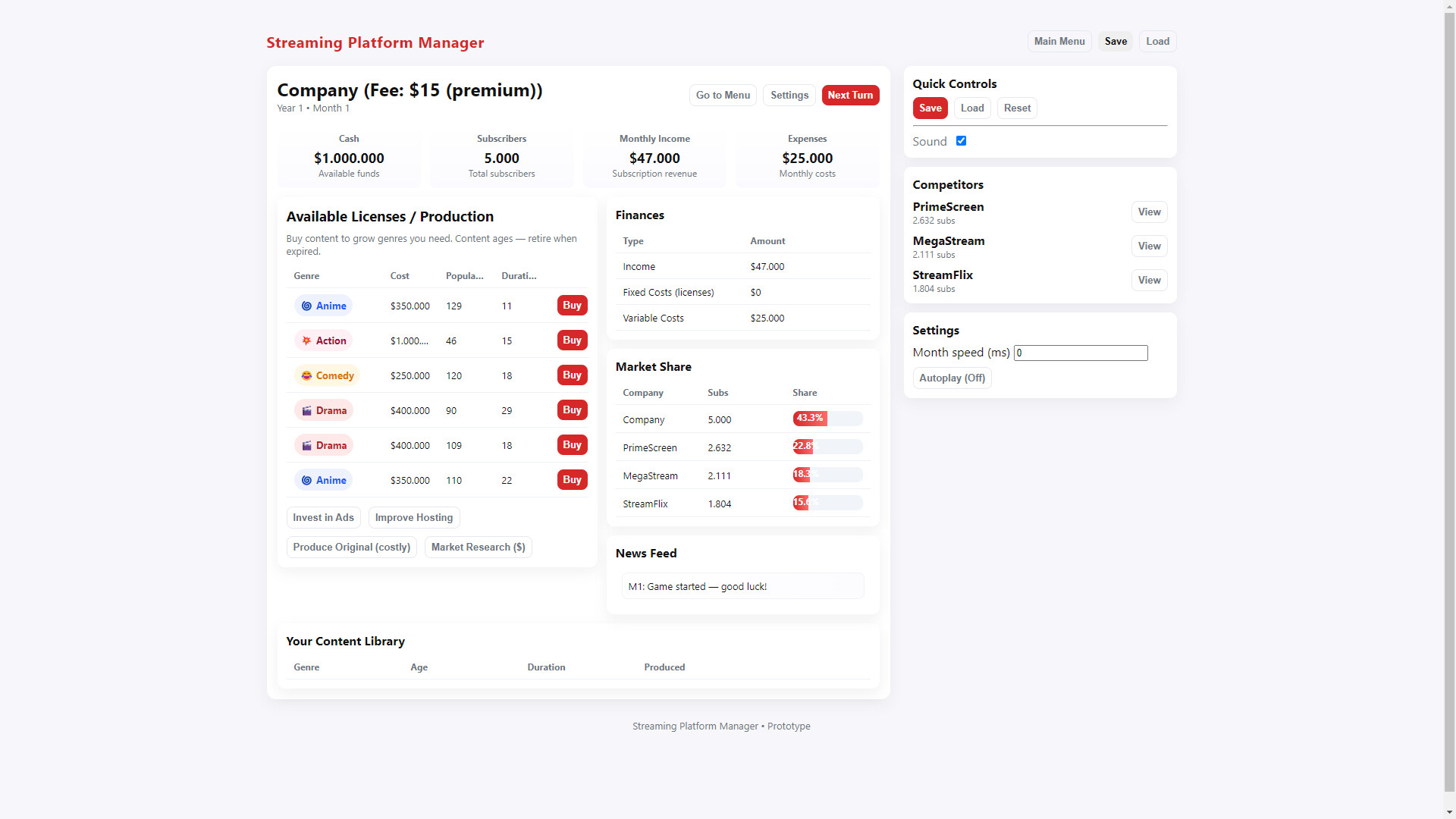
Task: Enable Autoplay in Settings panel
Action: [x=952, y=378]
